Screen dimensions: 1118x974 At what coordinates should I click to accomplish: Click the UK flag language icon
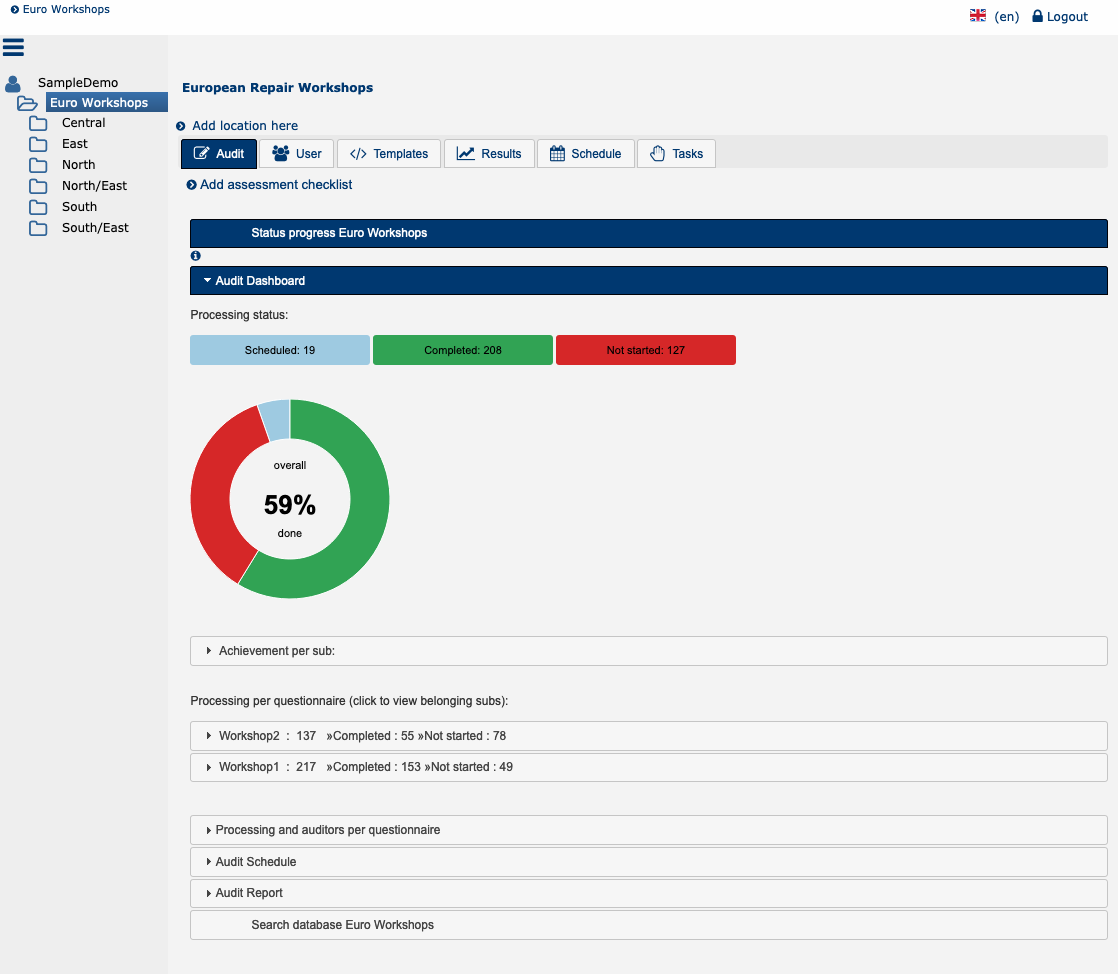tap(978, 16)
